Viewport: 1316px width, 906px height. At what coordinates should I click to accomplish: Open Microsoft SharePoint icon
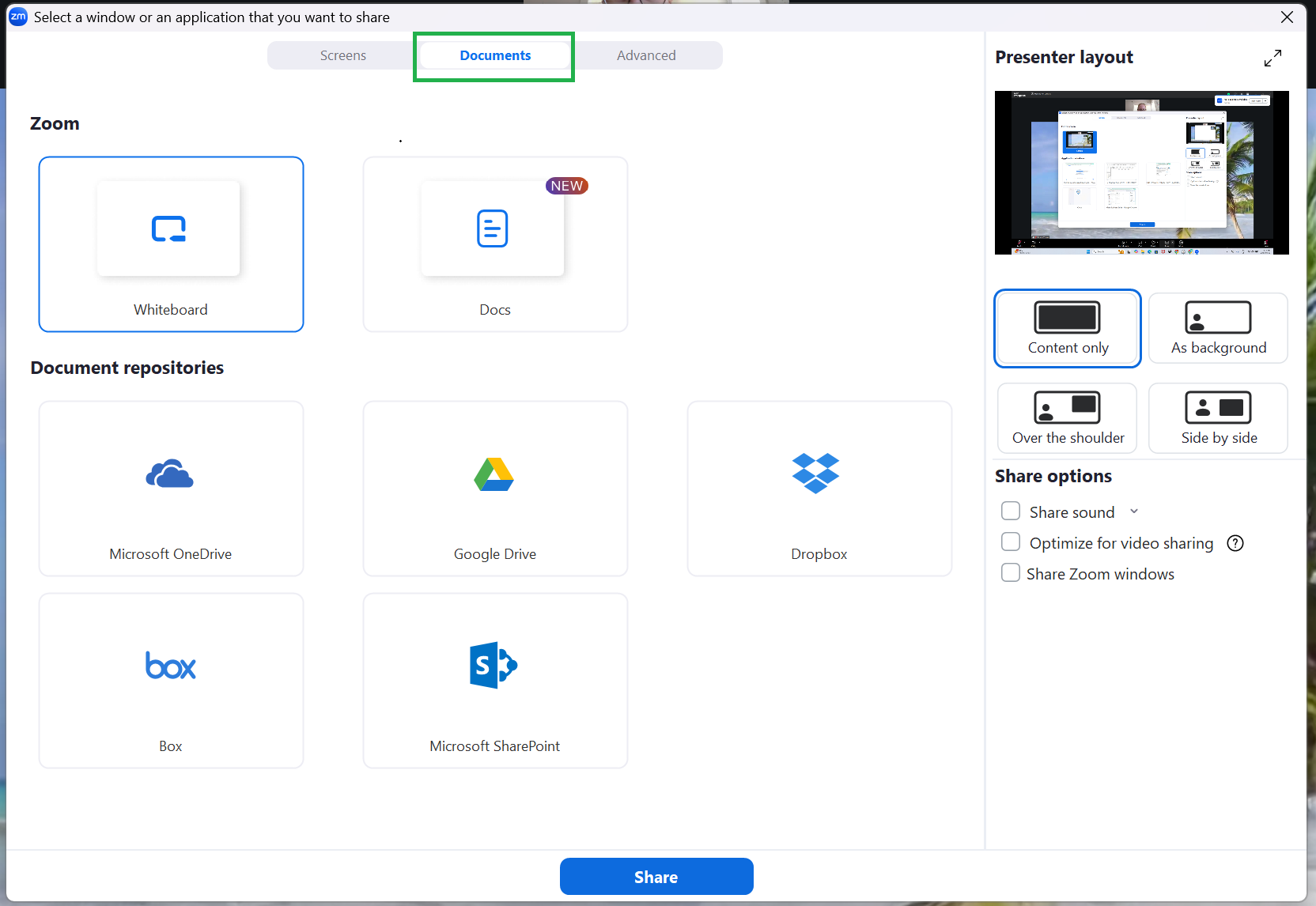tap(493, 665)
